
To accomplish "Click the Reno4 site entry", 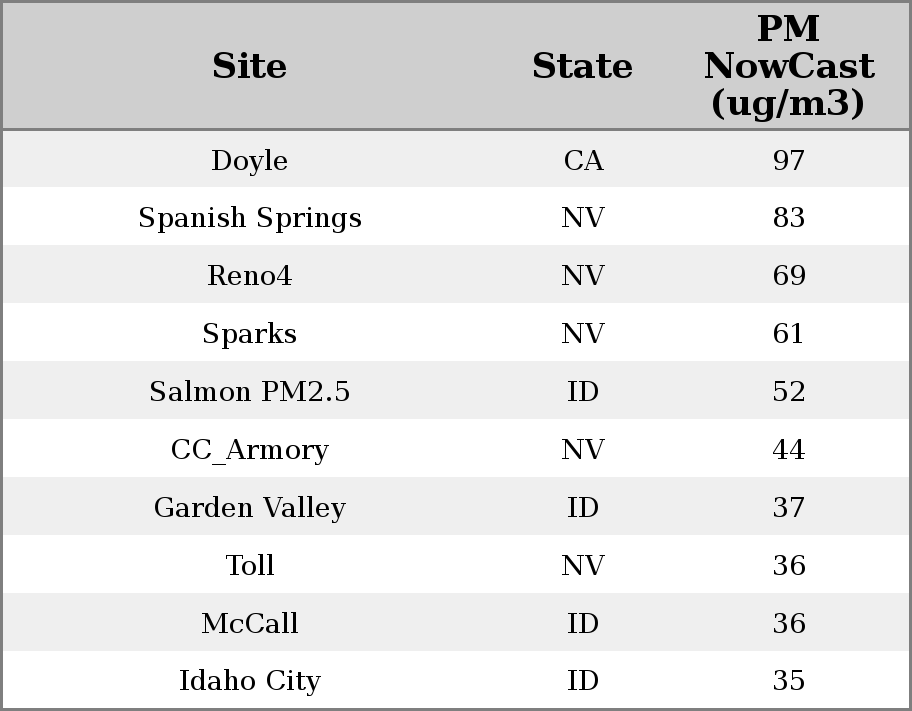I will (250, 276).
